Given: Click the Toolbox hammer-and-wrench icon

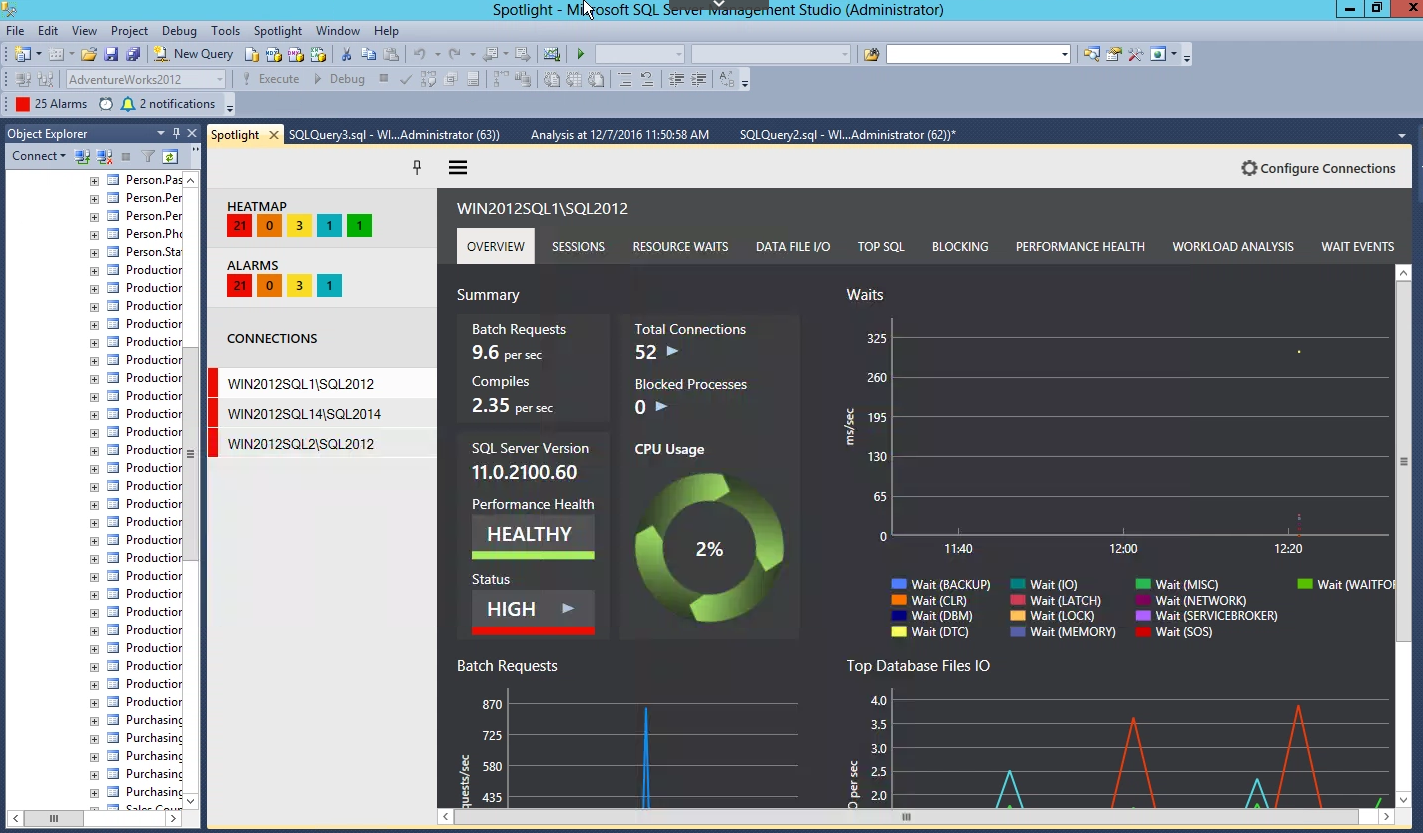Looking at the screenshot, I should (1135, 54).
